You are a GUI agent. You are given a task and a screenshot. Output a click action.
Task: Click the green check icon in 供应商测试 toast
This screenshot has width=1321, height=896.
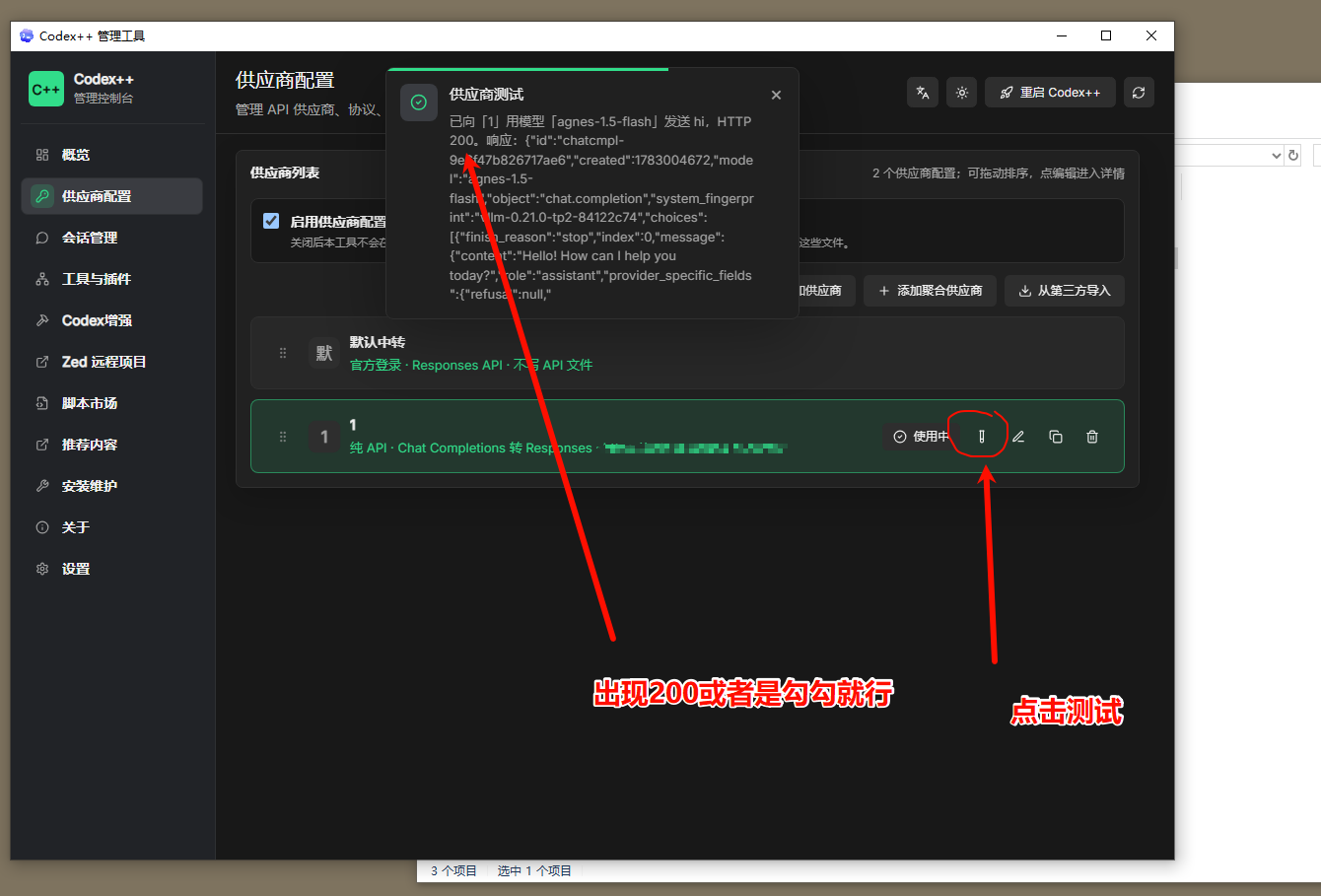coord(419,103)
